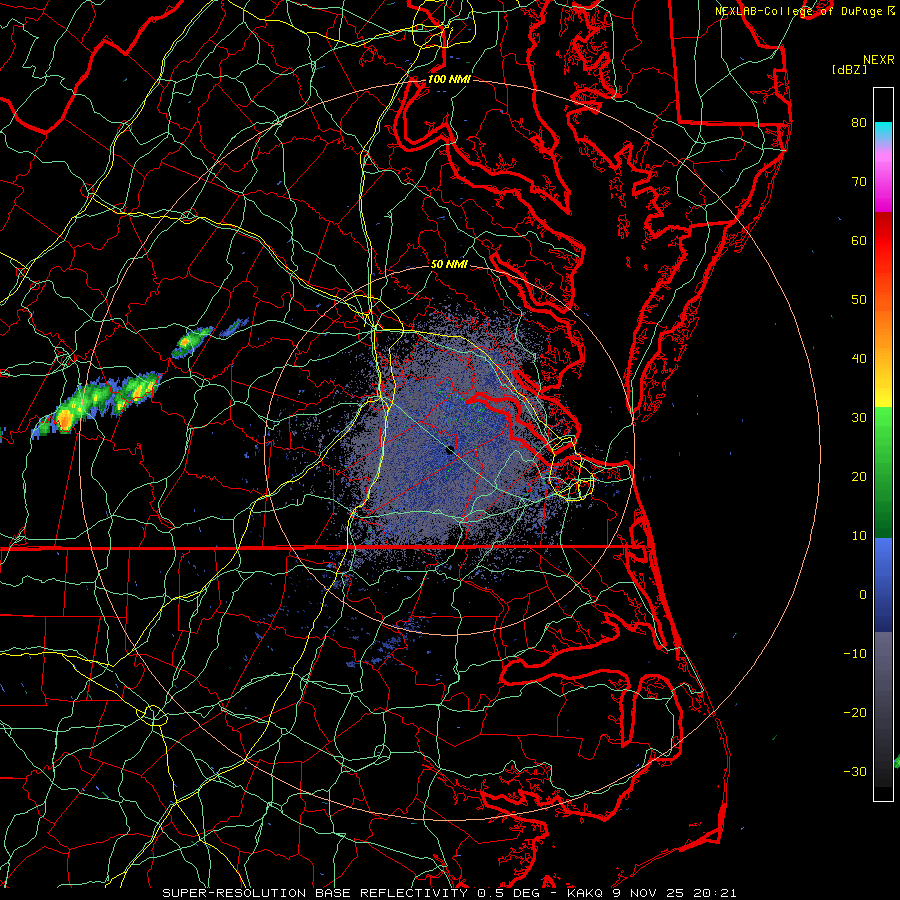Click the 10 value on the dBZ scale
The height and width of the screenshot is (900, 900).
click(x=859, y=536)
